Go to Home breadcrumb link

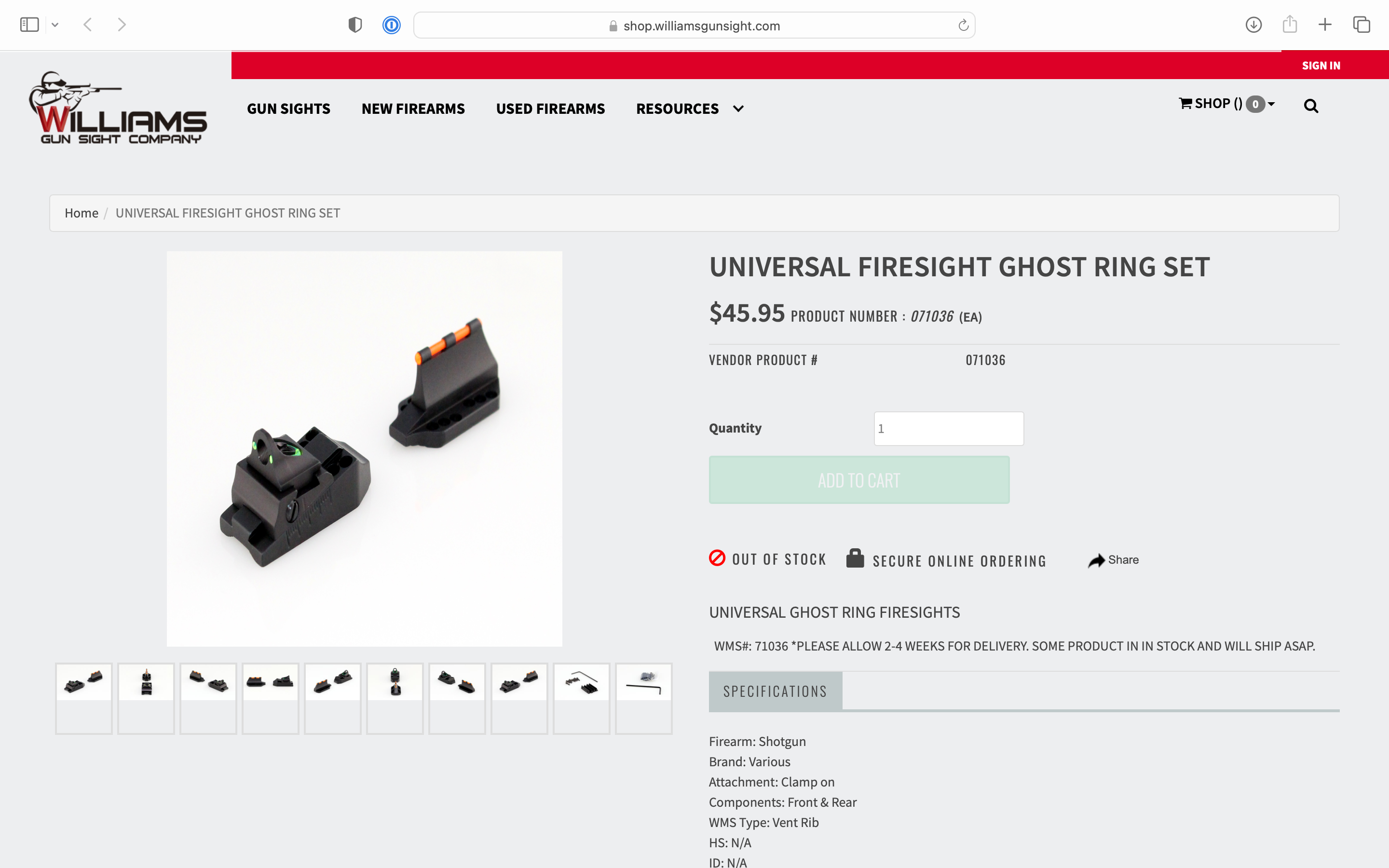[x=82, y=213]
